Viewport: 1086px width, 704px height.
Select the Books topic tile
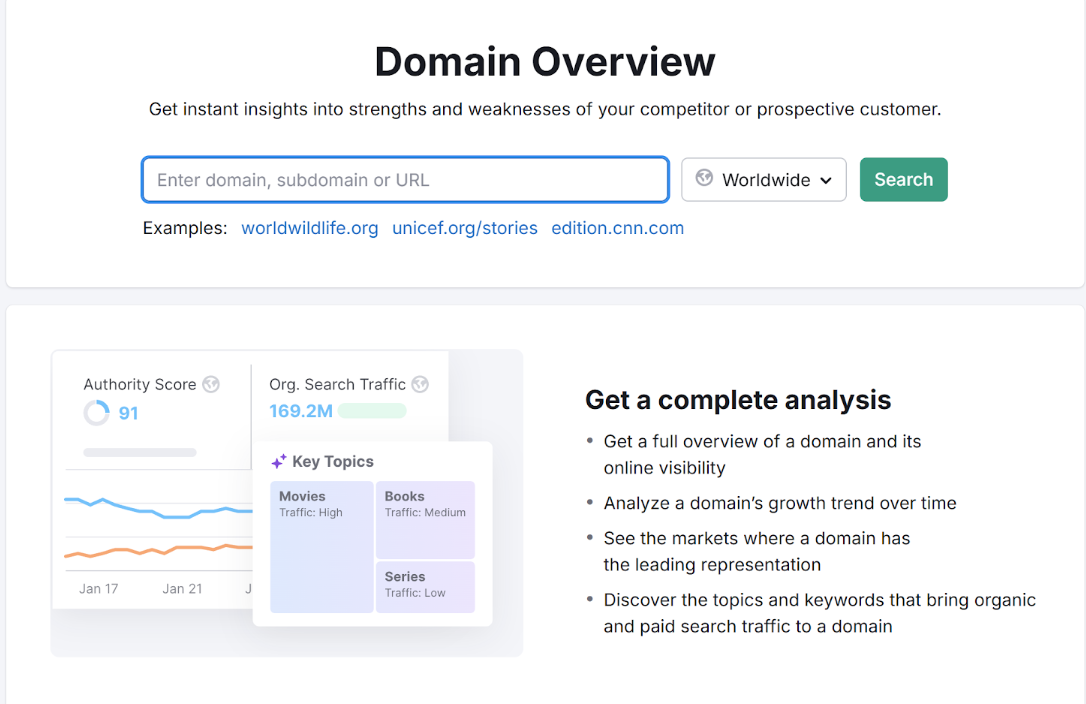pyautogui.click(x=425, y=520)
